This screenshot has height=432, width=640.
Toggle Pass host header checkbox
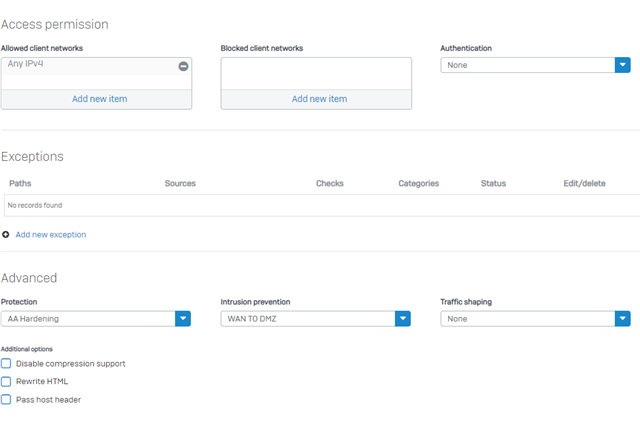tap(6, 399)
